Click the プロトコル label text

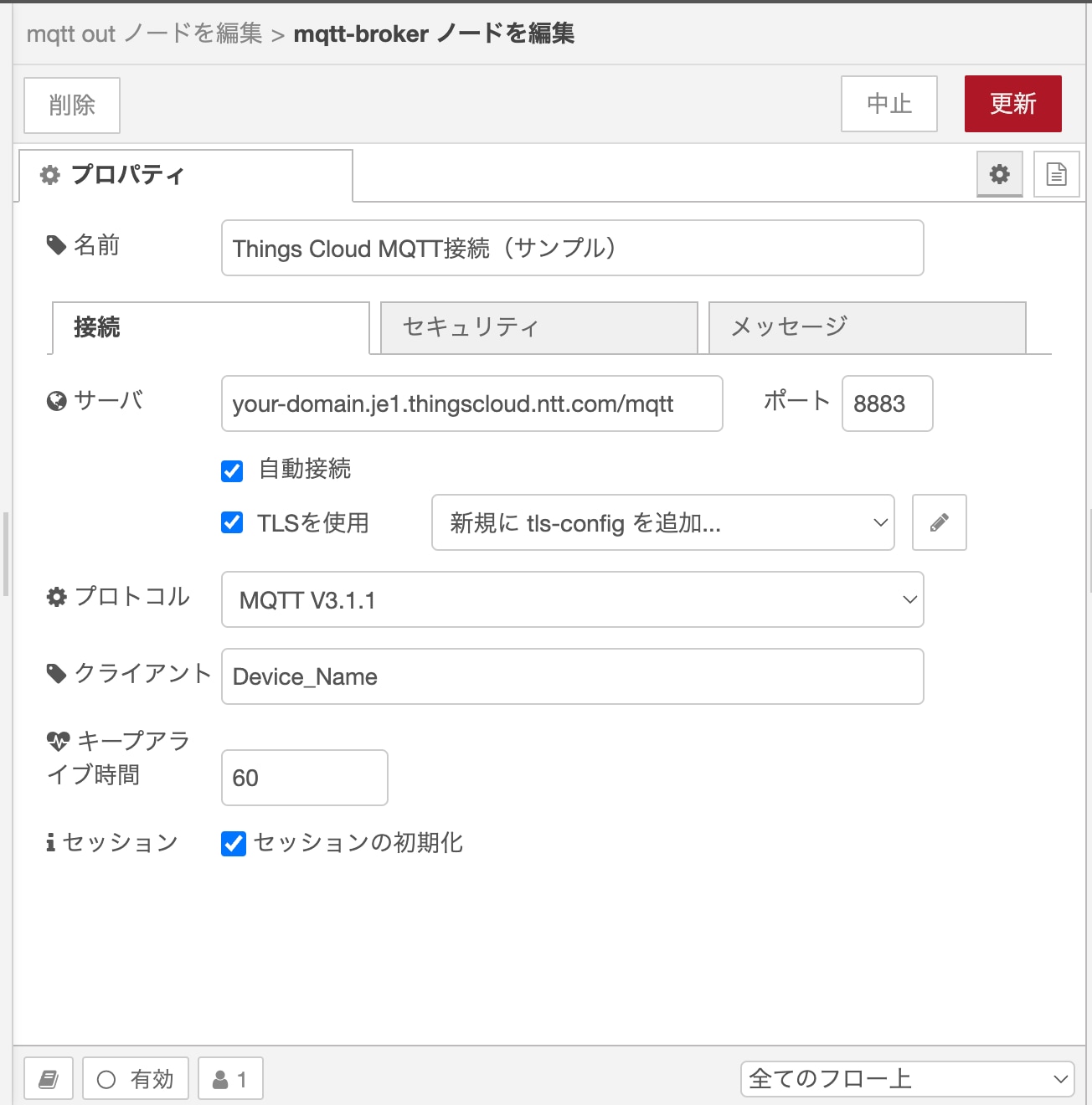pyautogui.click(x=132, y=596)
